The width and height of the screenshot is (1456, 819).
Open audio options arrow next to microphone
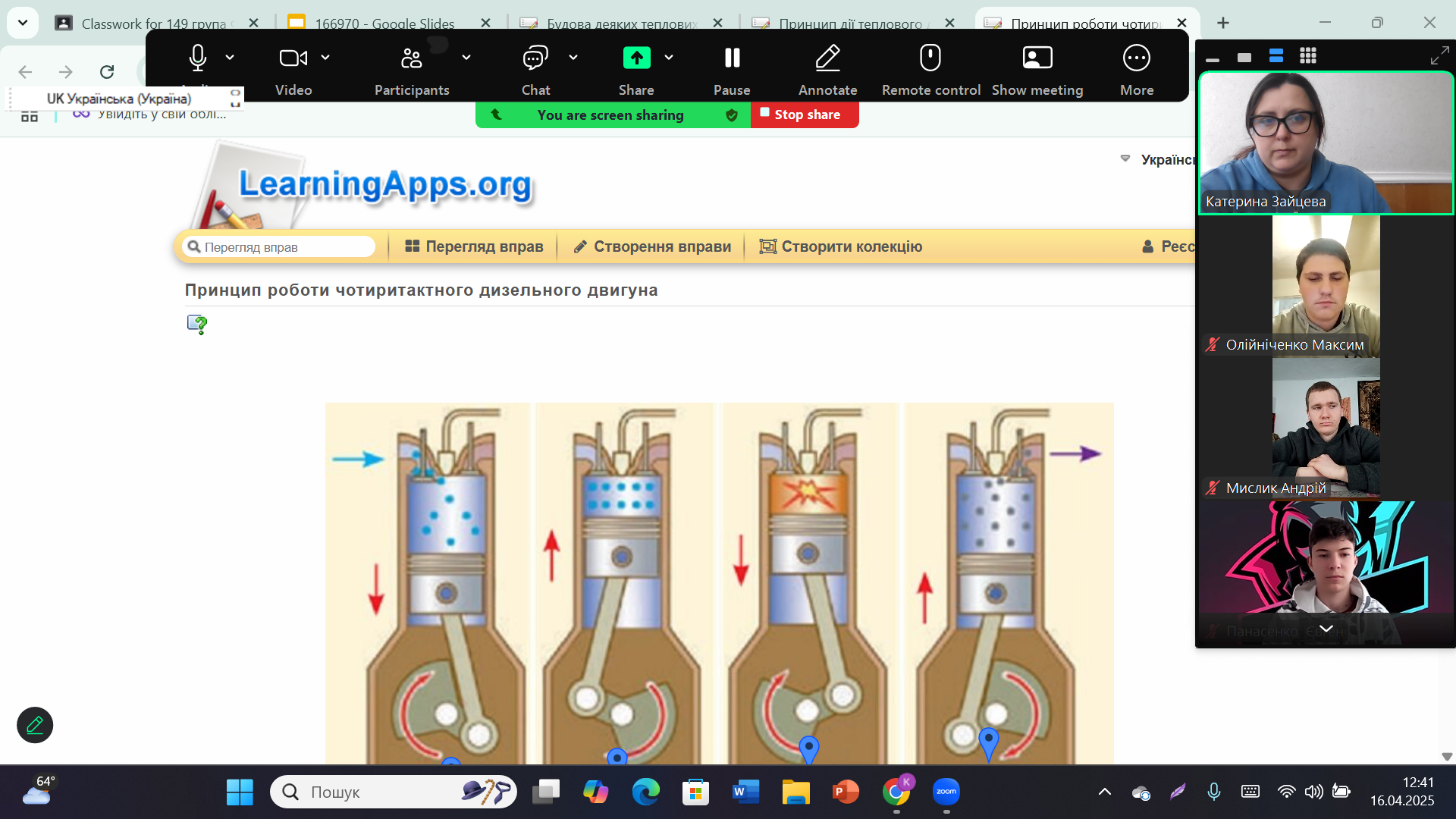(x=230, y=58)
